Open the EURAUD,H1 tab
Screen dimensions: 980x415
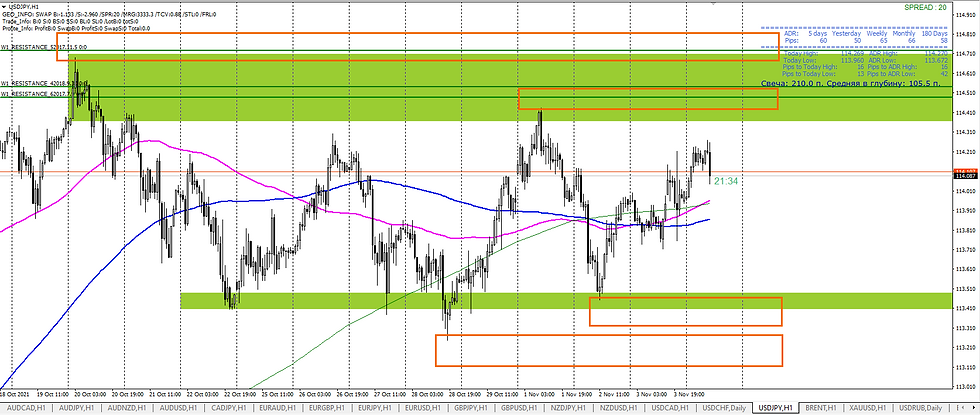(280, 408)
